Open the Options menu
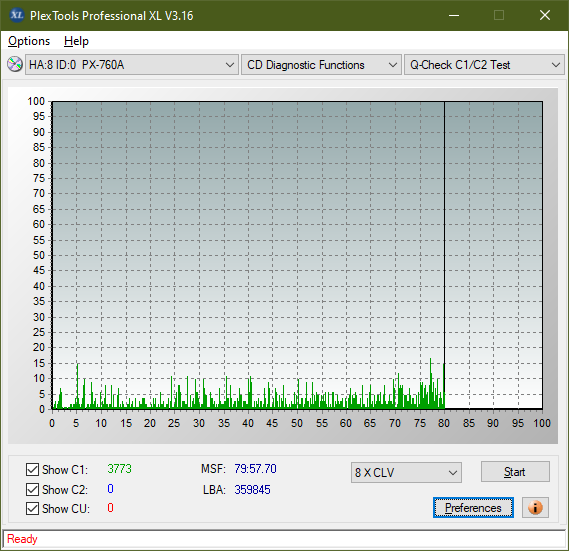 point(29,41)
